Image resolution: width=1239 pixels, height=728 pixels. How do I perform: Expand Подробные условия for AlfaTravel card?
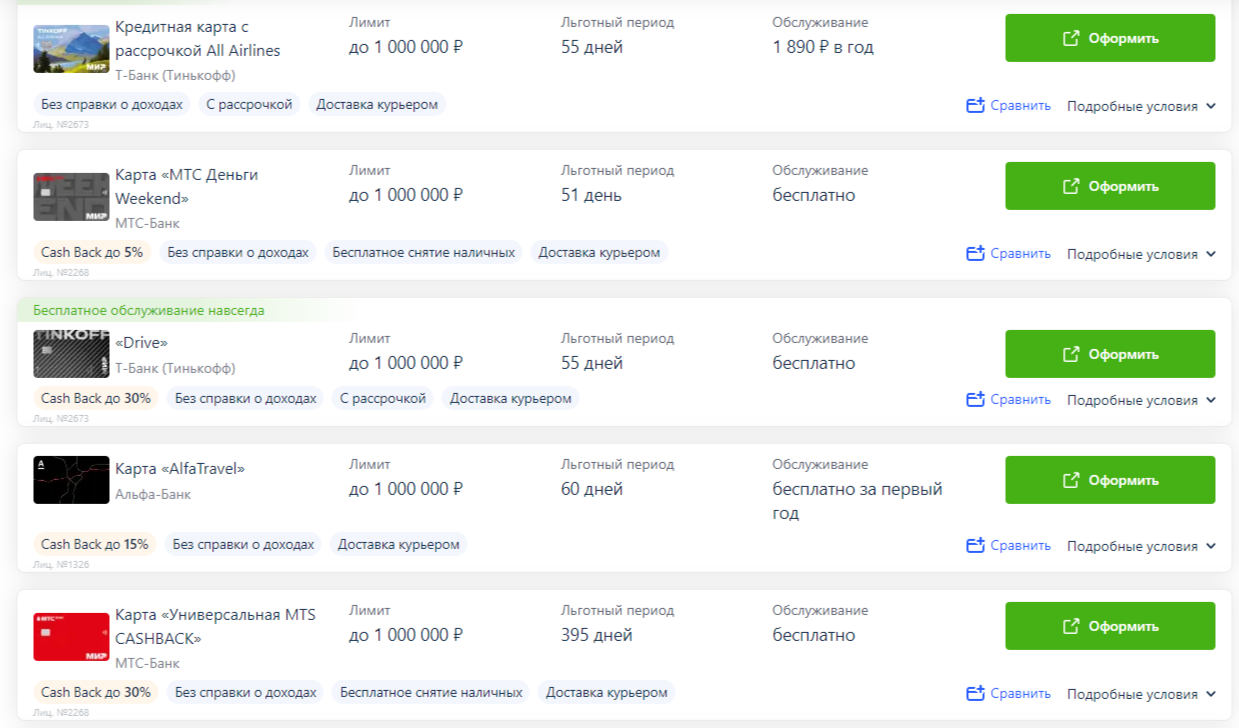point(1141,546)
